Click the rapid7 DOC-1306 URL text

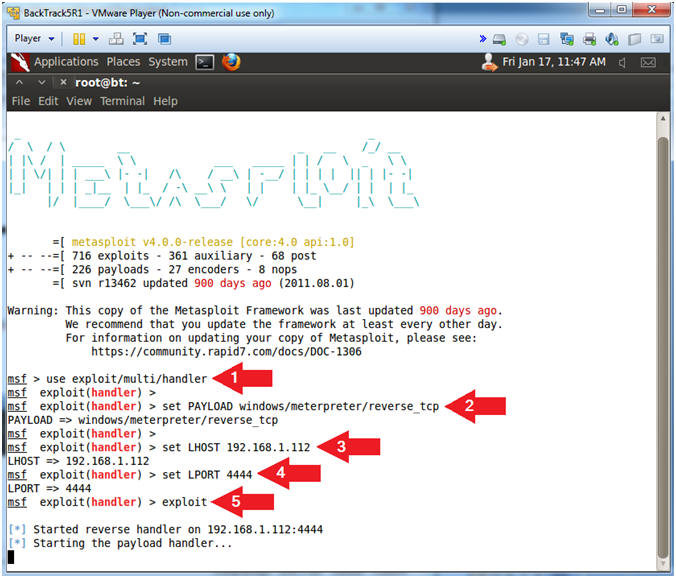(x=226, y=352)
